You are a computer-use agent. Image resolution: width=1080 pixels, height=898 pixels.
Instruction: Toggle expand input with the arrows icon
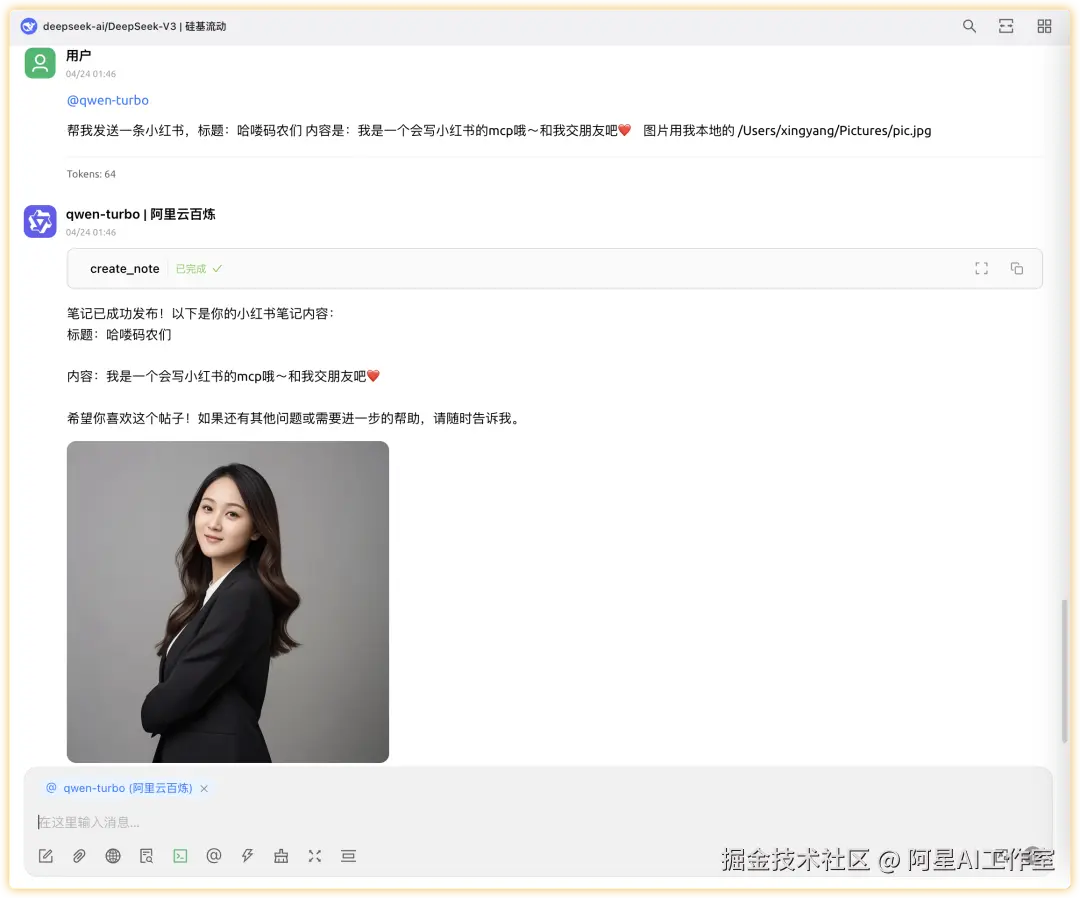point(314,856)
